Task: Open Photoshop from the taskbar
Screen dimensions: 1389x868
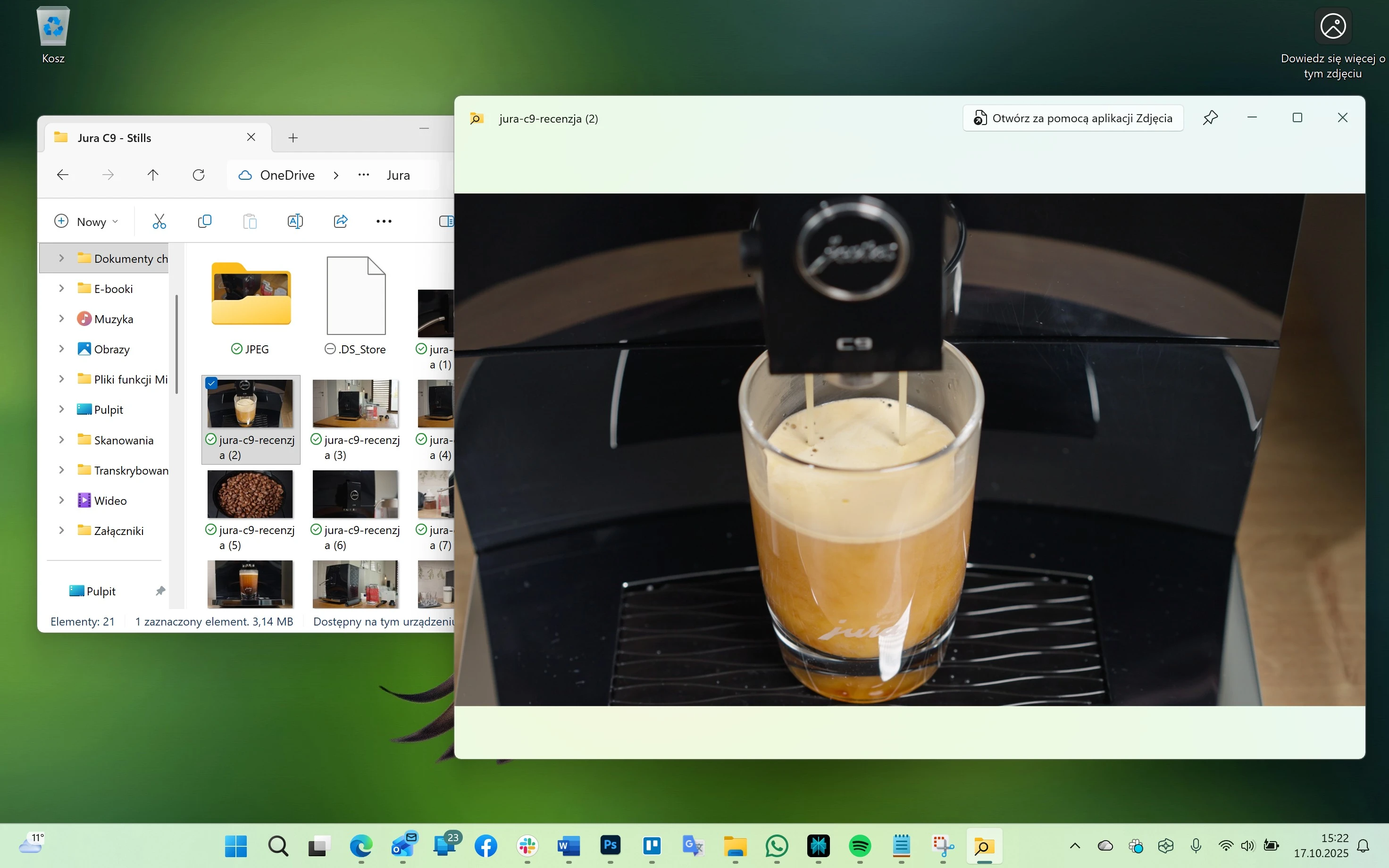Action: click(x=610, y=846)
